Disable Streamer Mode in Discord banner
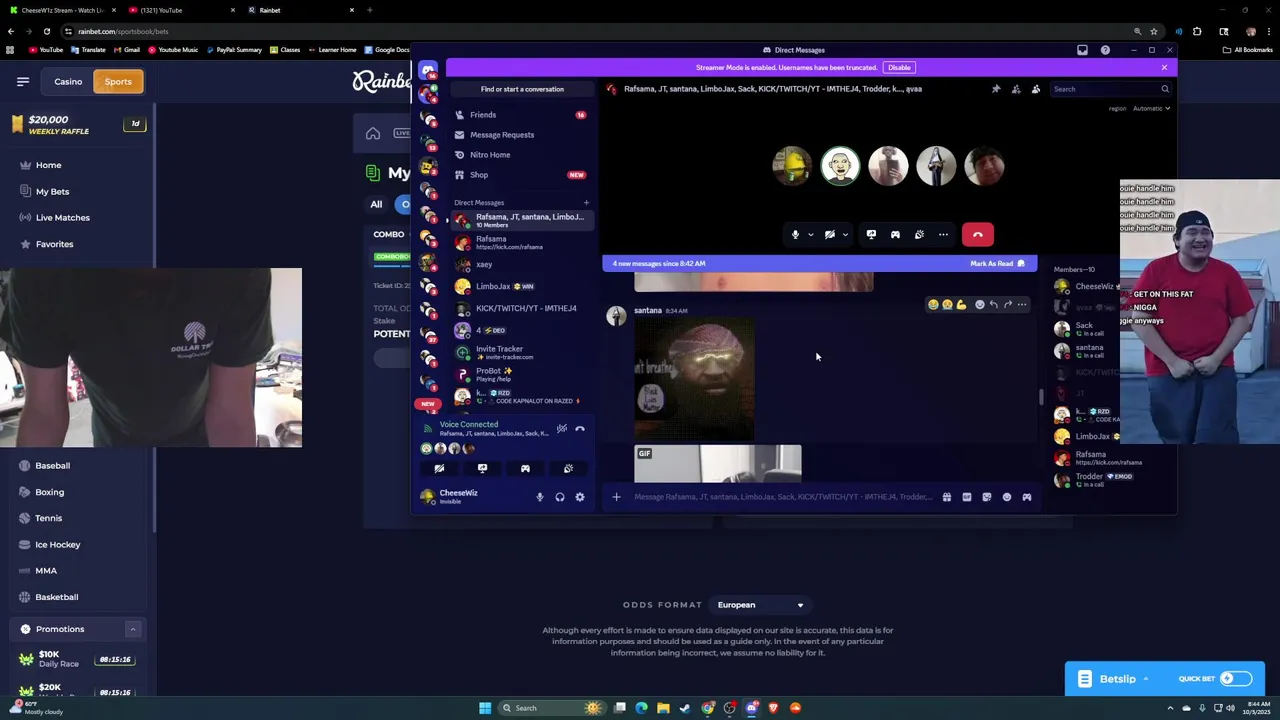Viewport: 1280px width, 720px height. click(899, 67)
